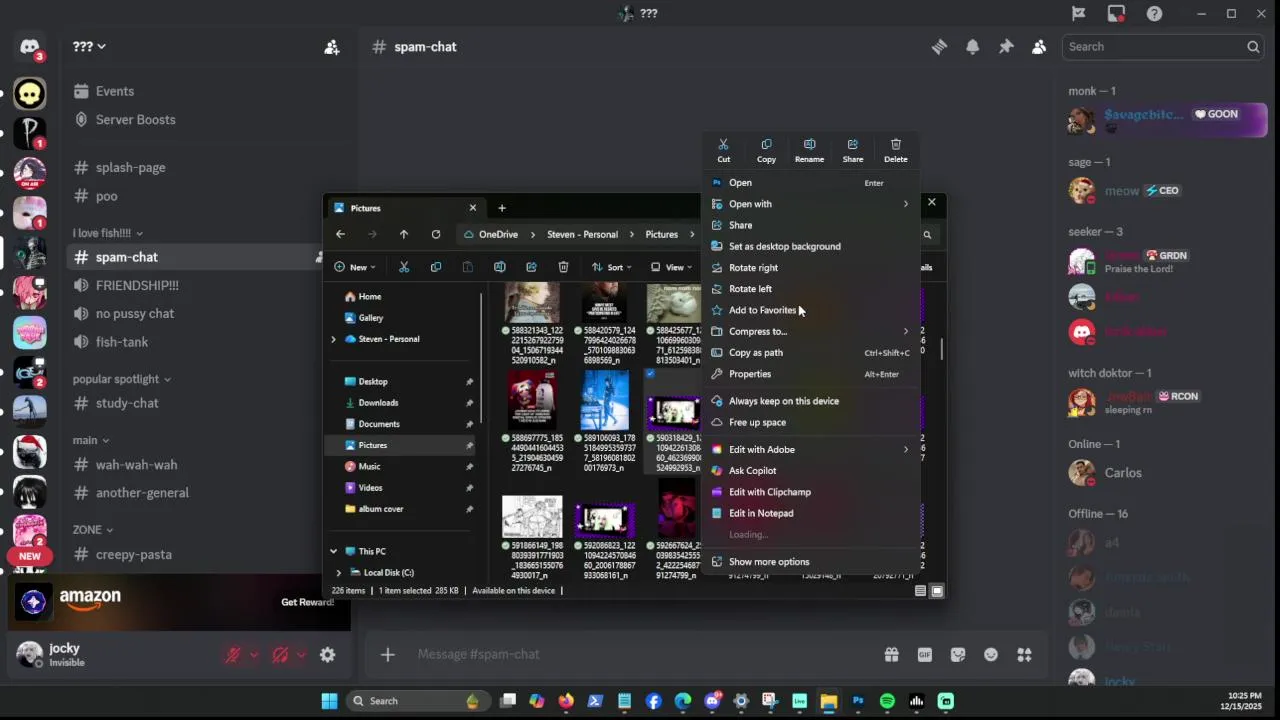The width and height of the screenshot is (1280, 720).
Task: Choose Set as desktop background
Action: tap(812, 246)
